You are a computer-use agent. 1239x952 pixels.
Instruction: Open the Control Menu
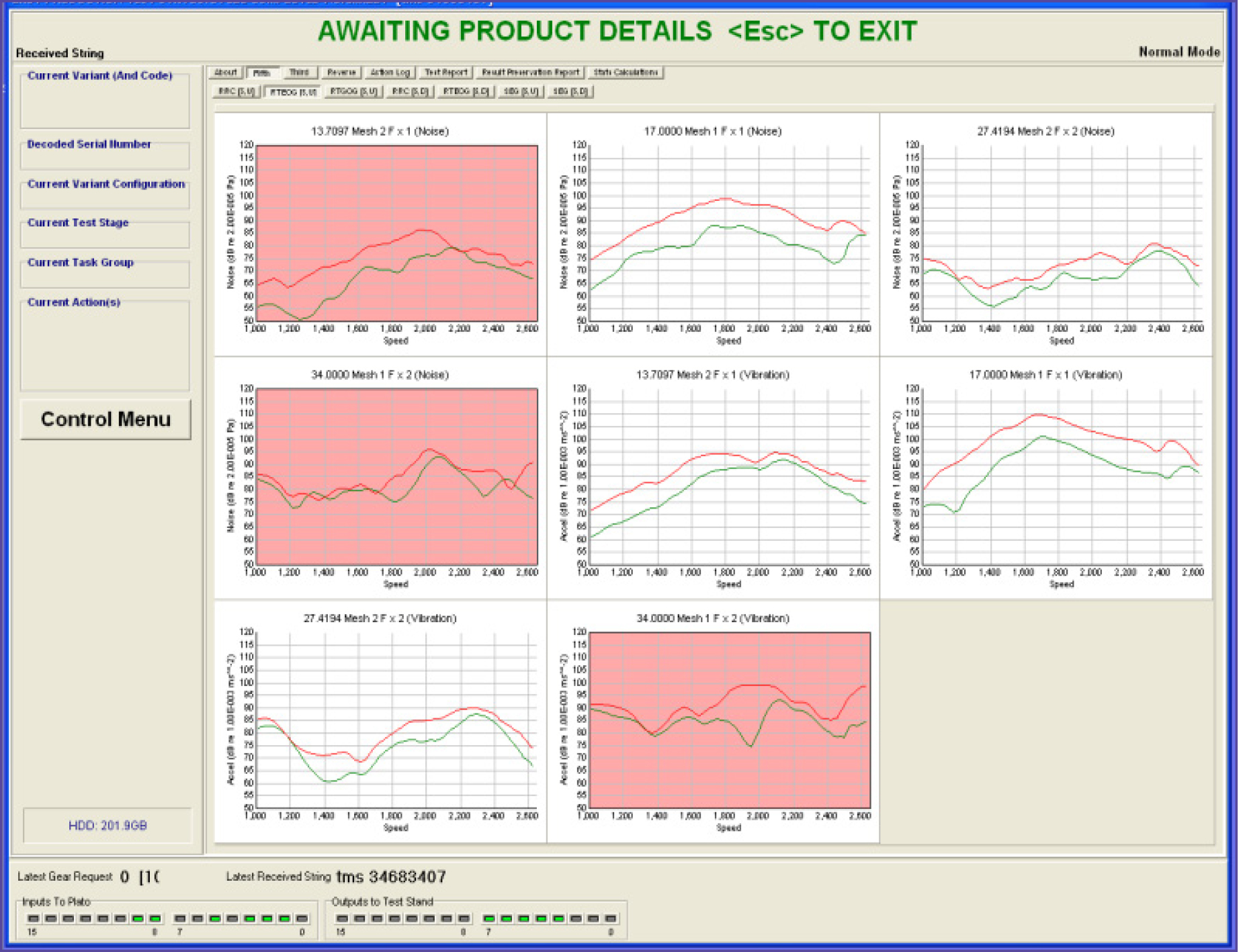tap(105, 419)
